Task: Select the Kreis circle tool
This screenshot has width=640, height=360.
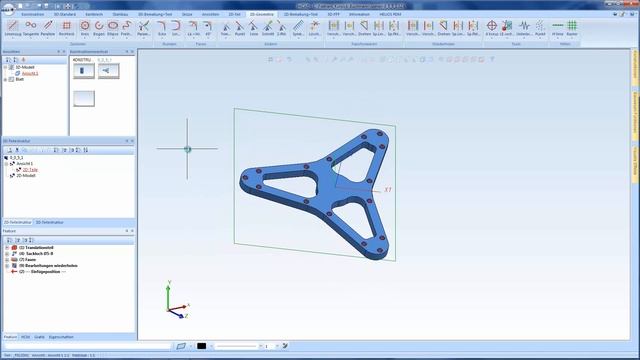Action: (85, 28)
